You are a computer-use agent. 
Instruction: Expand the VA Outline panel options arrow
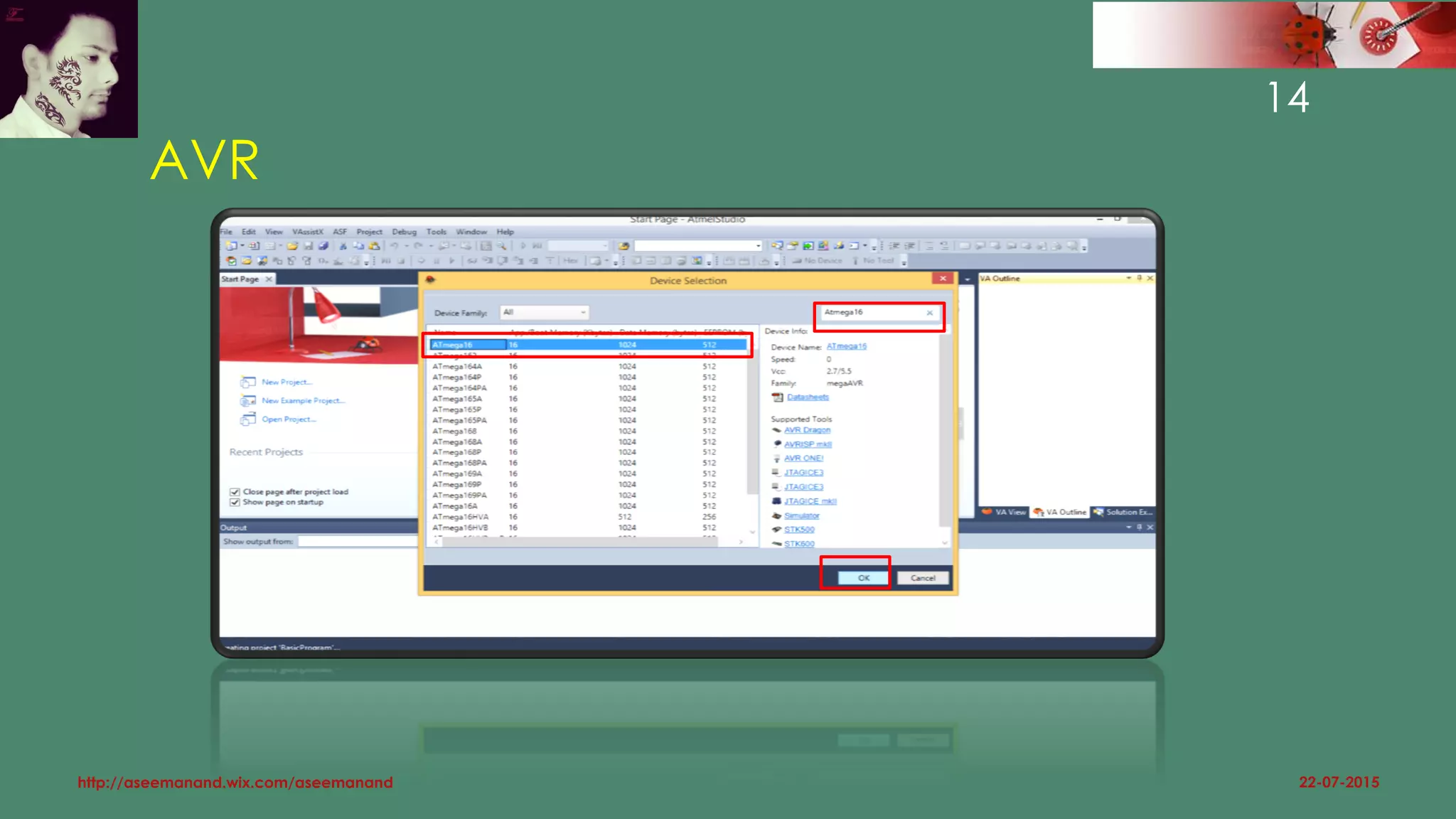pos(1128,279)
